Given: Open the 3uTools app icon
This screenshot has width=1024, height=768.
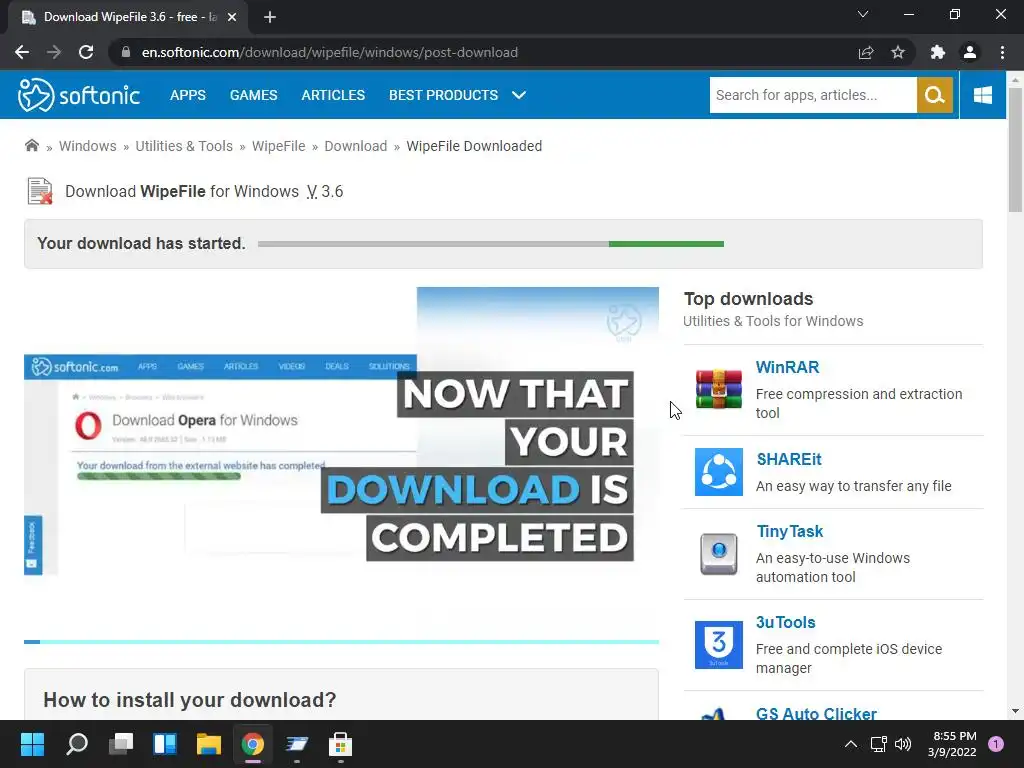Looking at the screenshot, I should pos(718,645).
